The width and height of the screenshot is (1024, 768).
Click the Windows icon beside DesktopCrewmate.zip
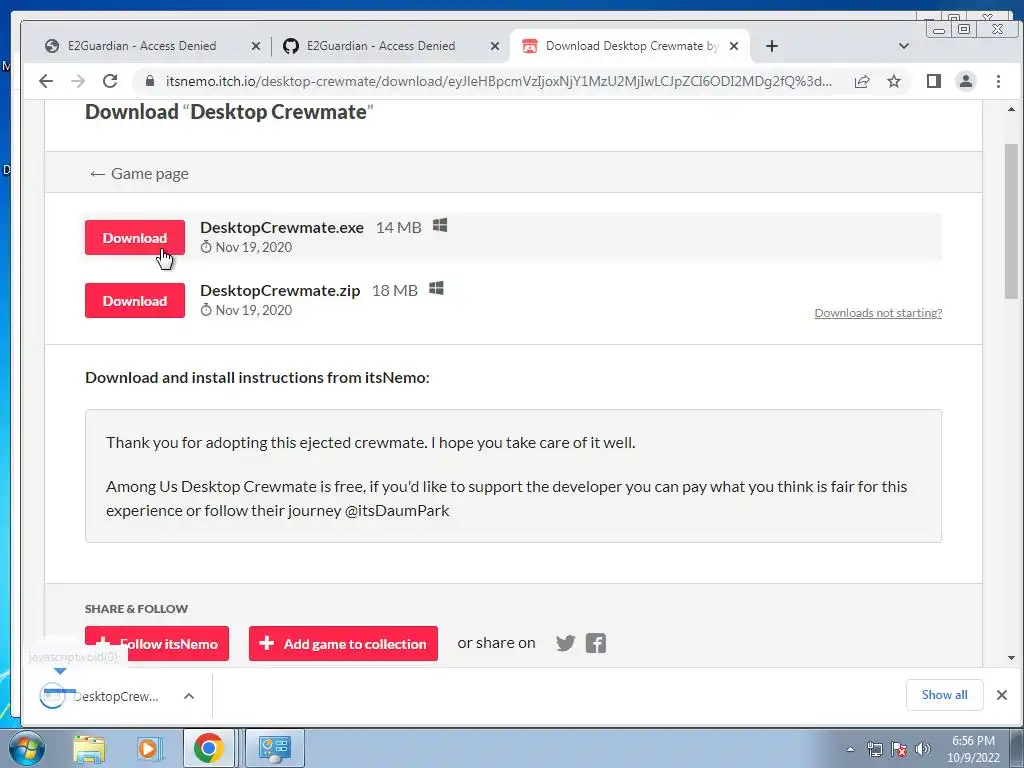pos(436,288)
